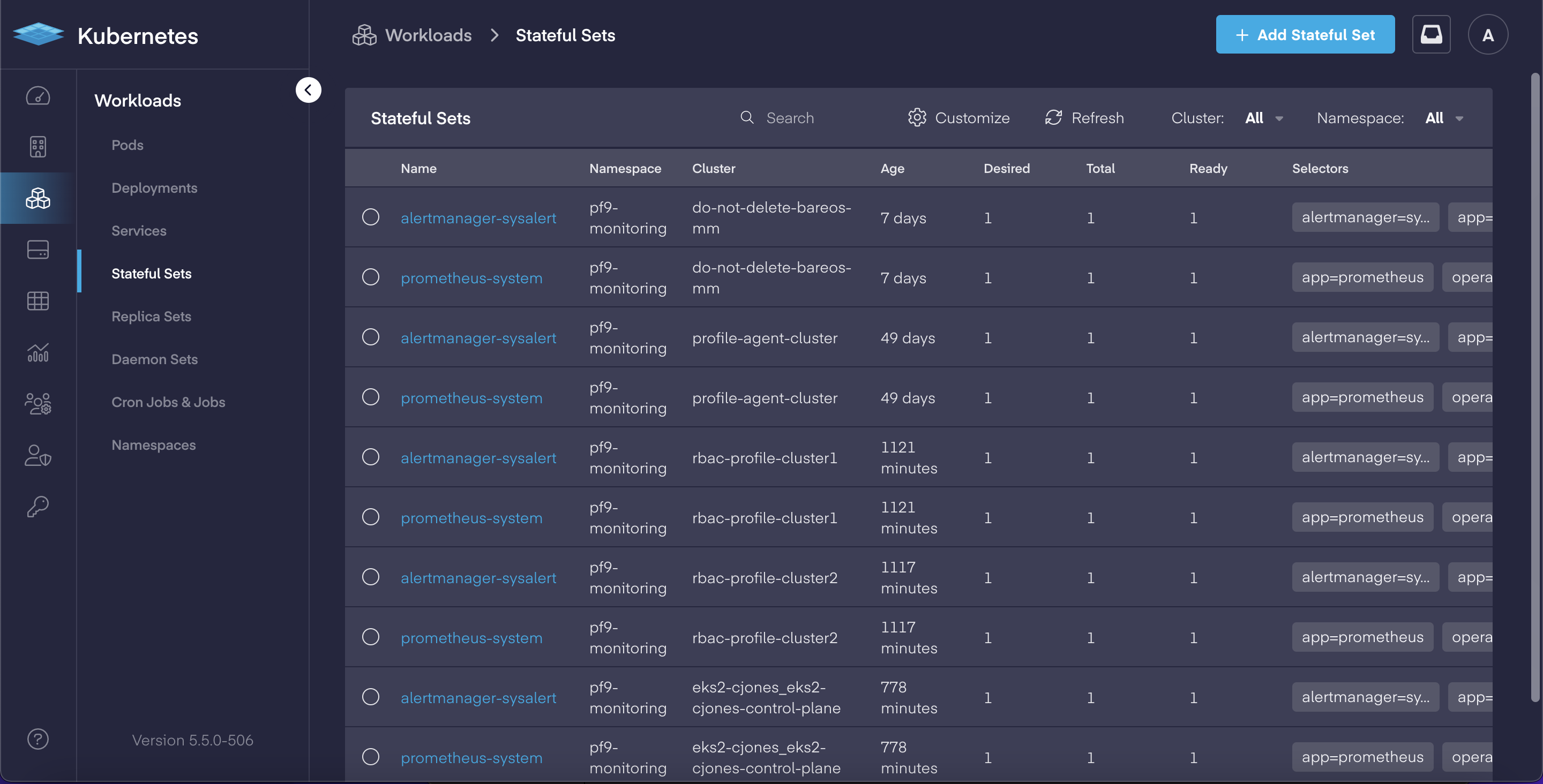The image size is (1543, 784).
Task: Click the Refresh arrows icon
Action: (x=1054, y=117)
